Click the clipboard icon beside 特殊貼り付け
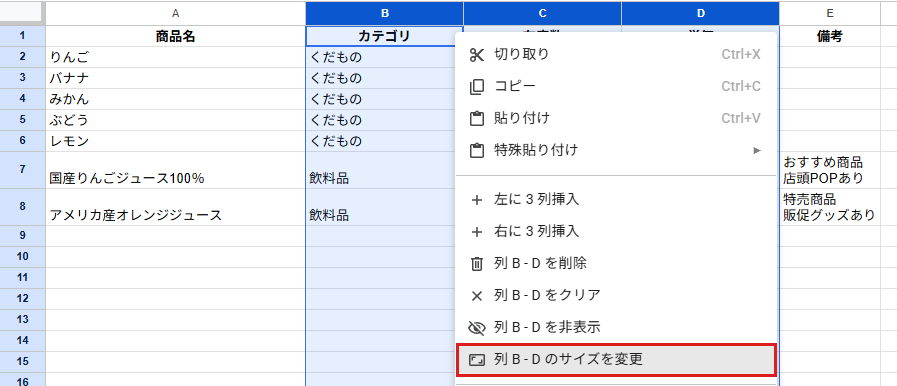Viewport: 897px width, 386px height. 477,150
